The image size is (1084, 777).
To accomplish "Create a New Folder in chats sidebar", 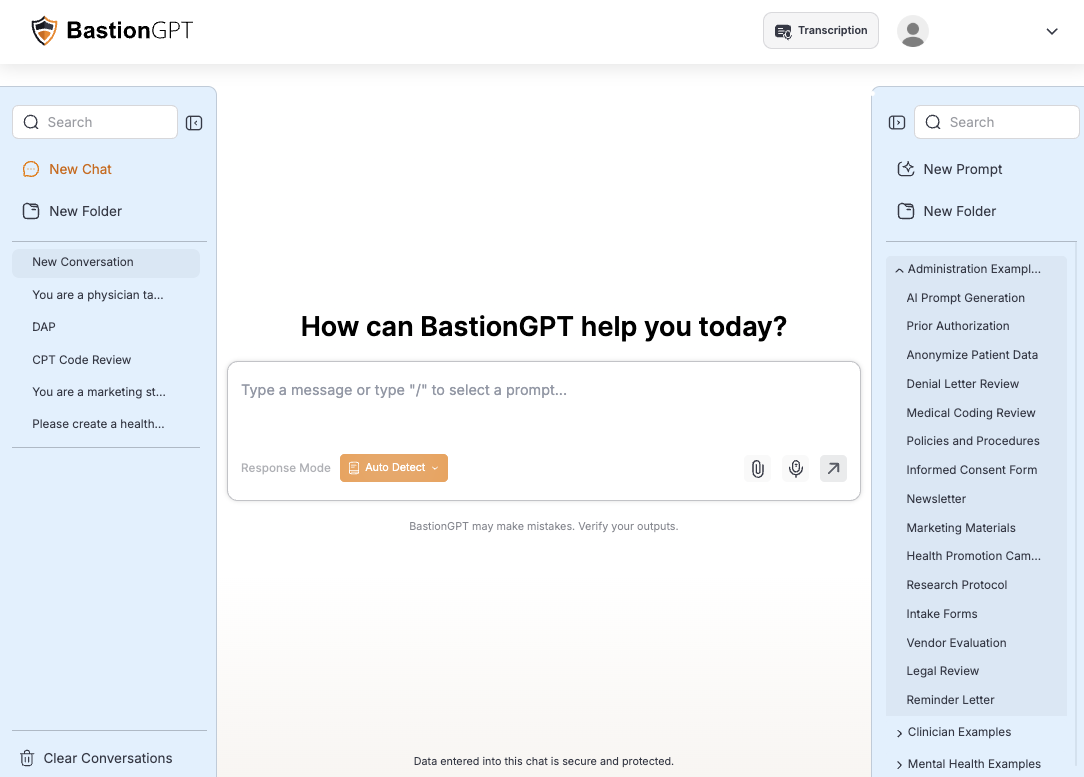I will 72,211.
